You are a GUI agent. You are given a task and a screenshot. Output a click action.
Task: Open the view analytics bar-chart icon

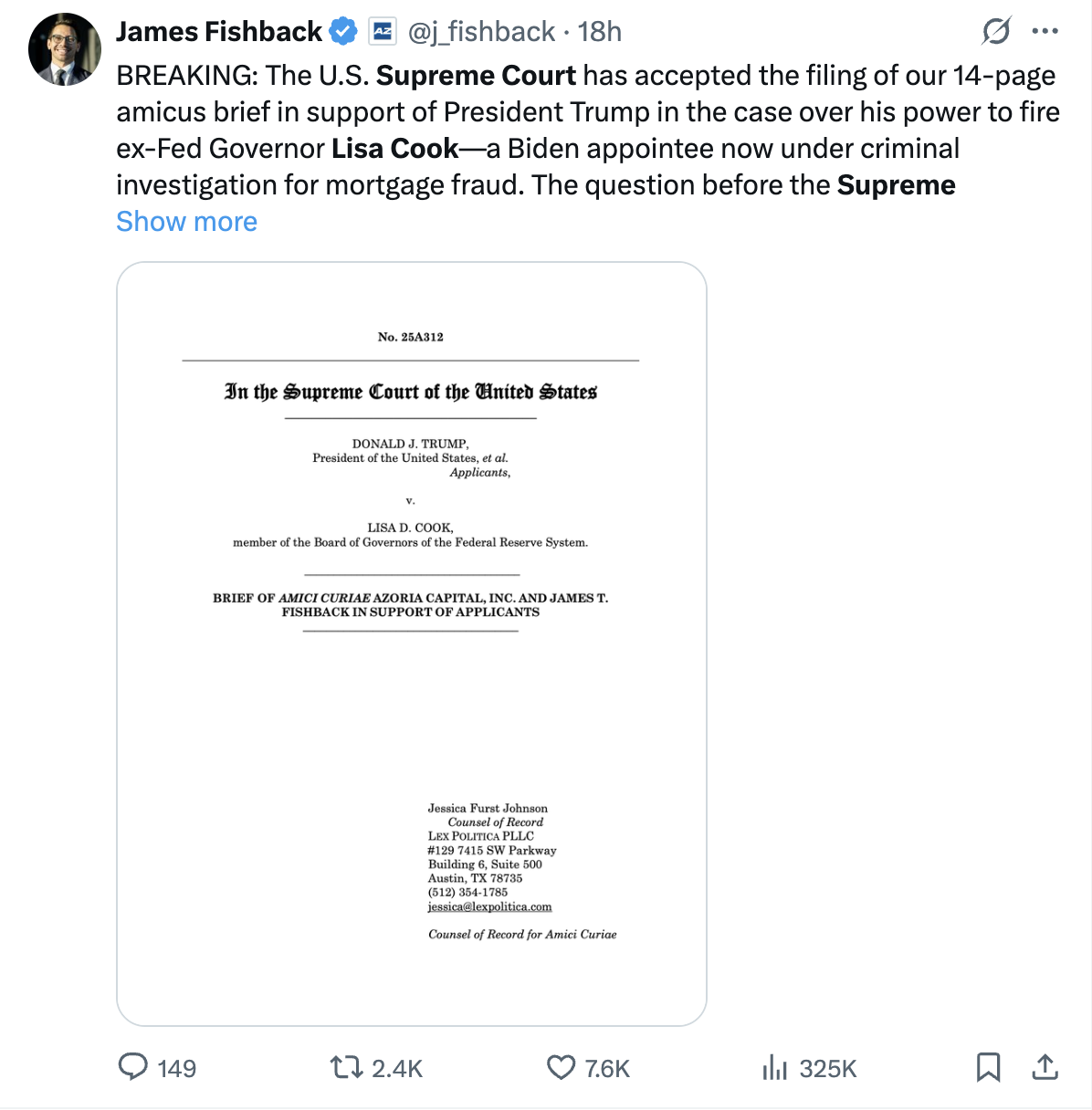(x=774, y=1067)
